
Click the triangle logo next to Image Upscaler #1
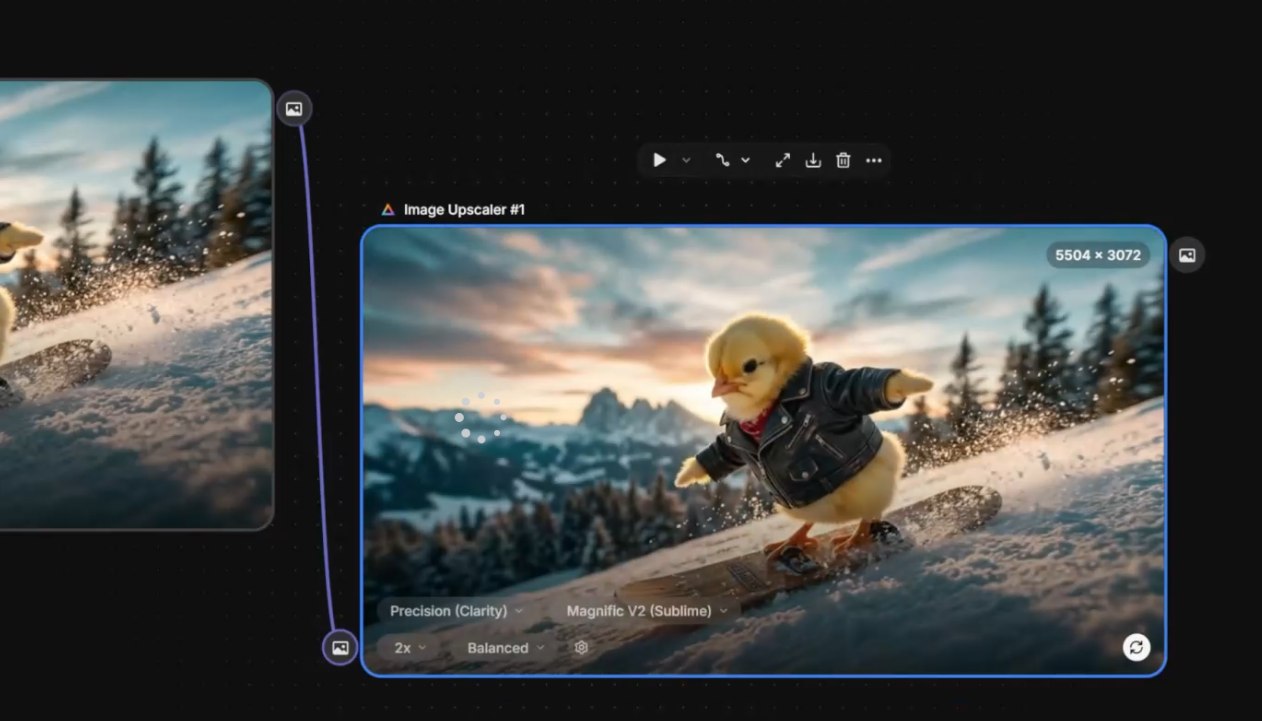tap(387, 210)
